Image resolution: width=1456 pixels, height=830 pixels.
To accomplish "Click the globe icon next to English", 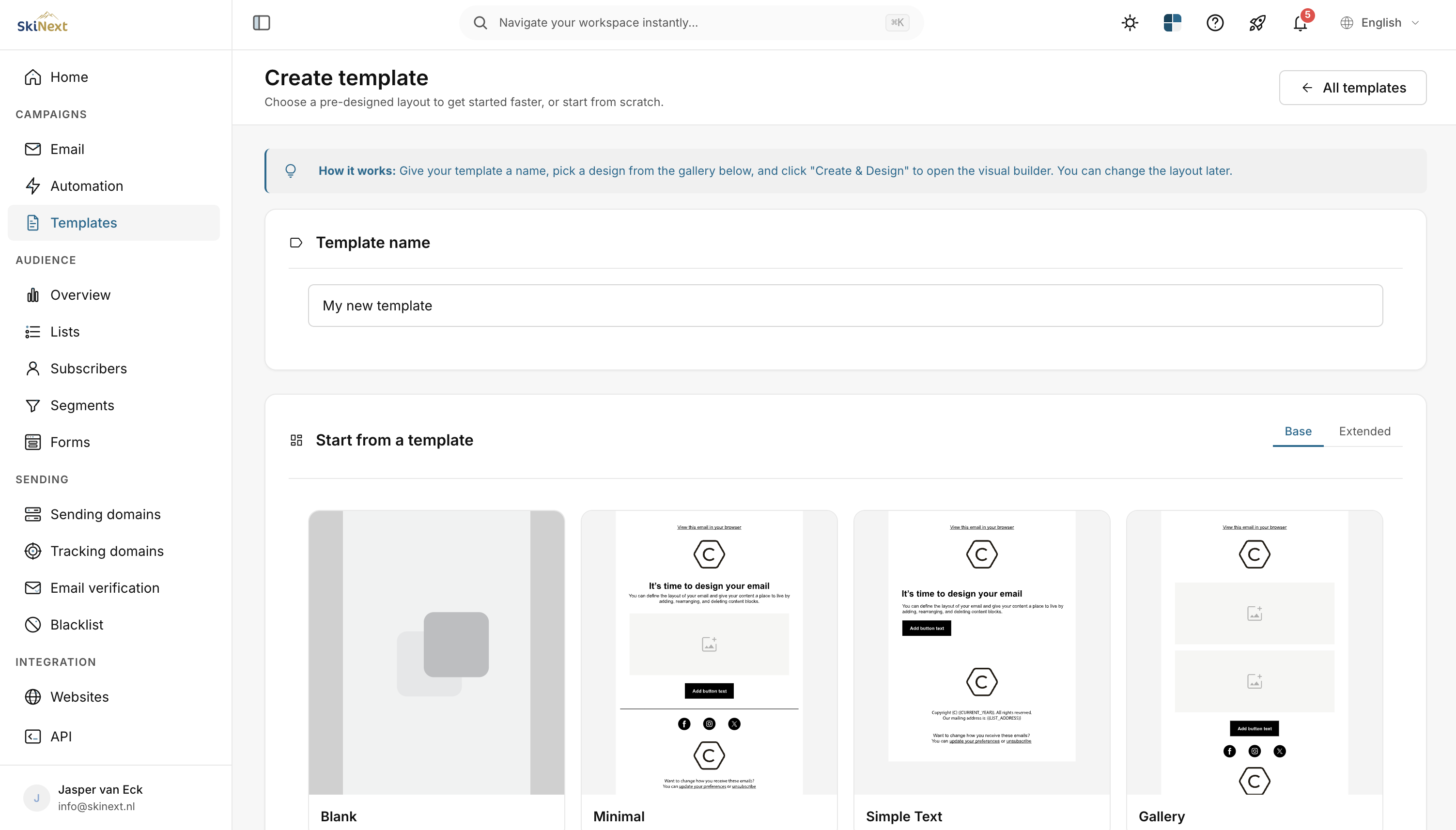I will 1347,23.
